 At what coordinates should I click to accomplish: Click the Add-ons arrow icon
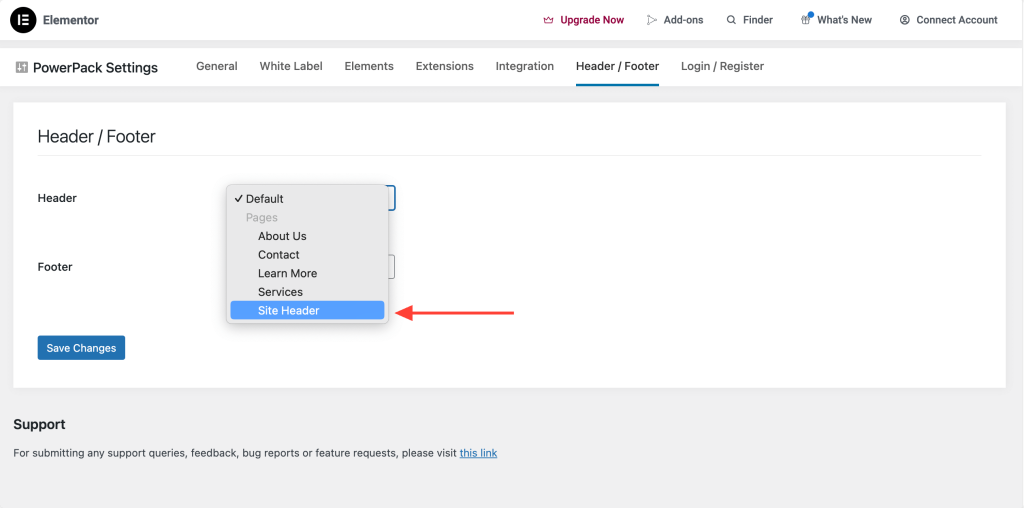pos(652,20)
